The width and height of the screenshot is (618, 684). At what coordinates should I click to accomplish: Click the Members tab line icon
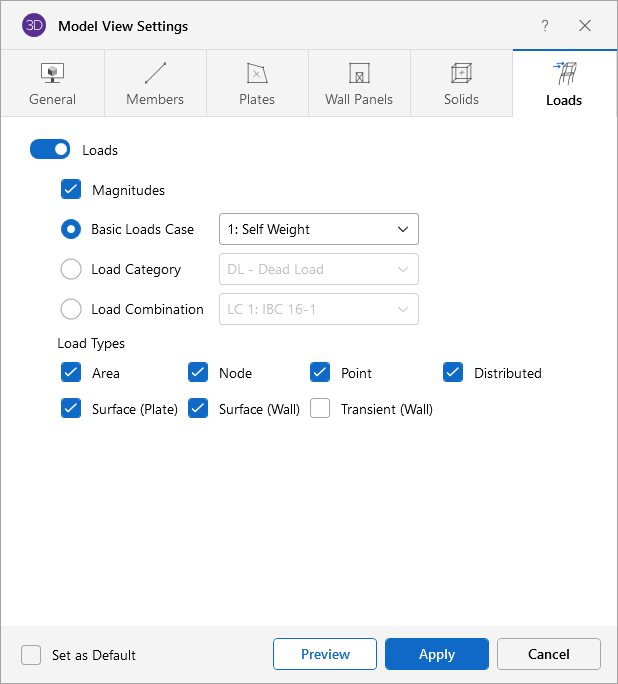155,73
